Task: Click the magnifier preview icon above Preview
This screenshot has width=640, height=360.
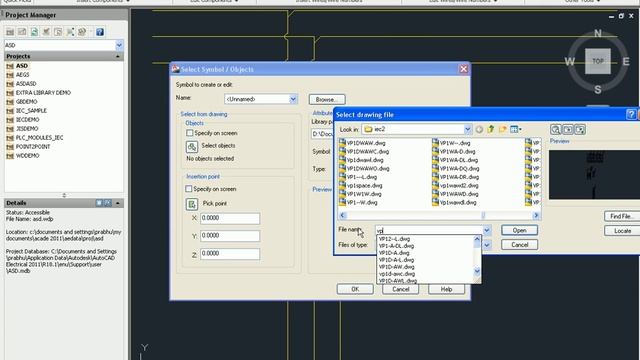Action: [556, 130]
